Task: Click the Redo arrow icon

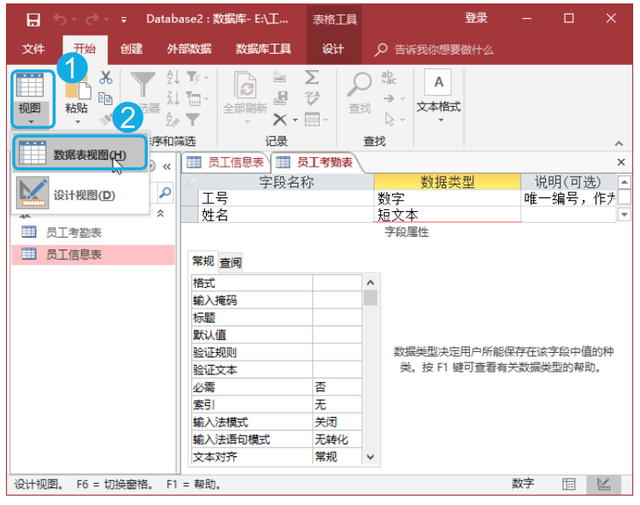Action: [92, 19]
